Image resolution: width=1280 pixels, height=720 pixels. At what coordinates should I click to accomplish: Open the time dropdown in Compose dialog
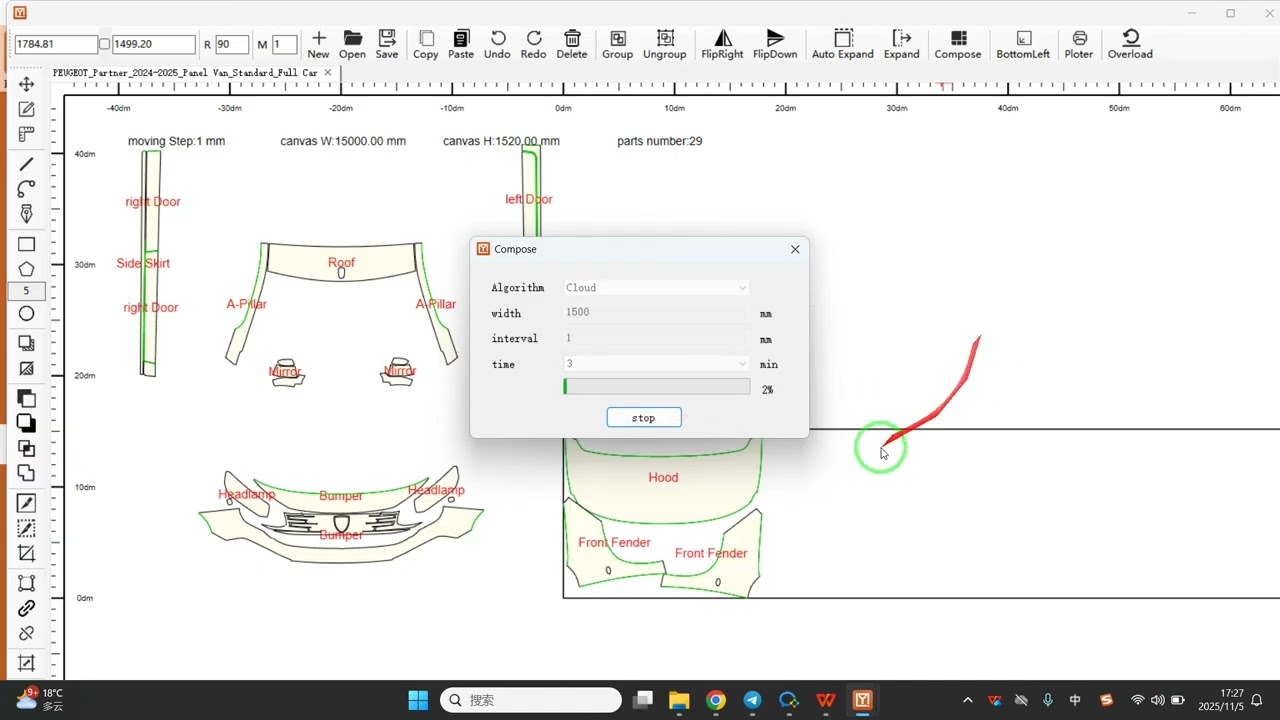(656, 364)
